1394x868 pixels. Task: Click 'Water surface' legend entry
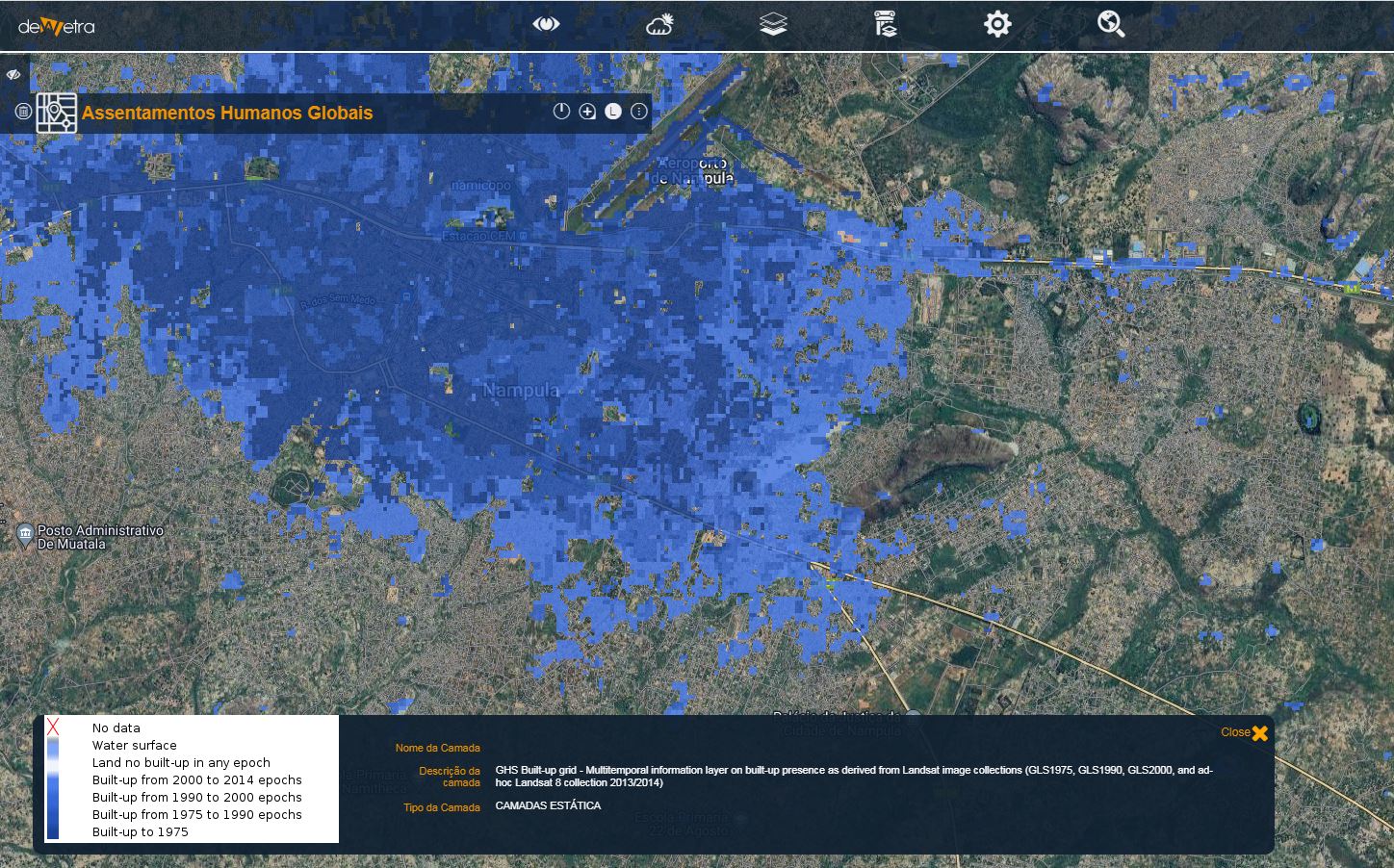click(x=135, y=745)
